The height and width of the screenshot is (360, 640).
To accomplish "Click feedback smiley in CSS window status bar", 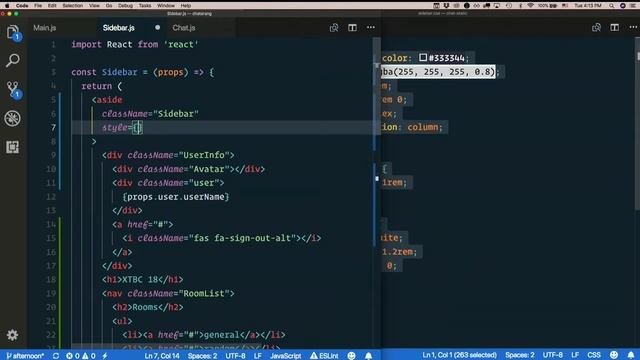I will (614, 355).
